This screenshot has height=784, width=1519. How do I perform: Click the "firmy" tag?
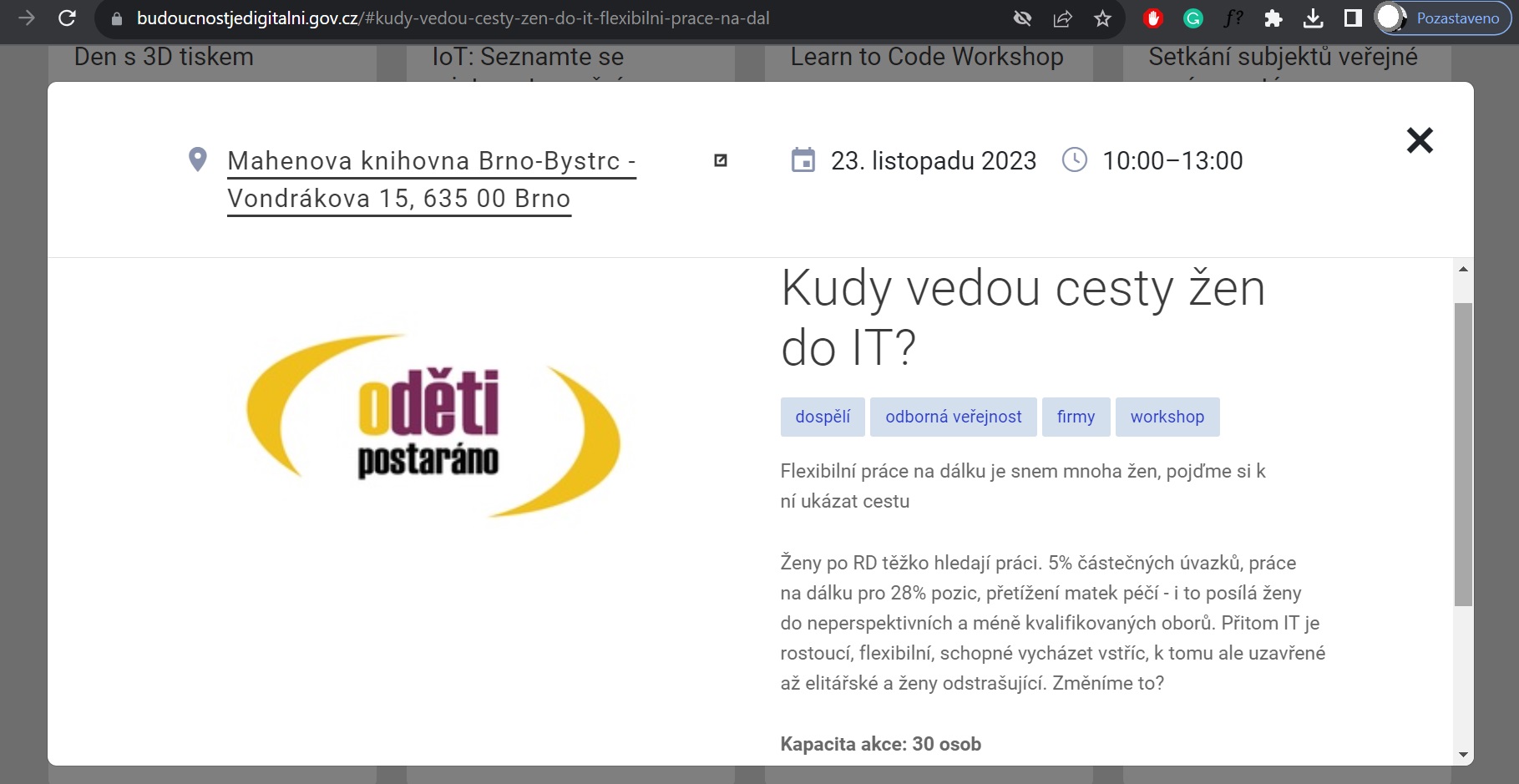tap(1076, 417)
